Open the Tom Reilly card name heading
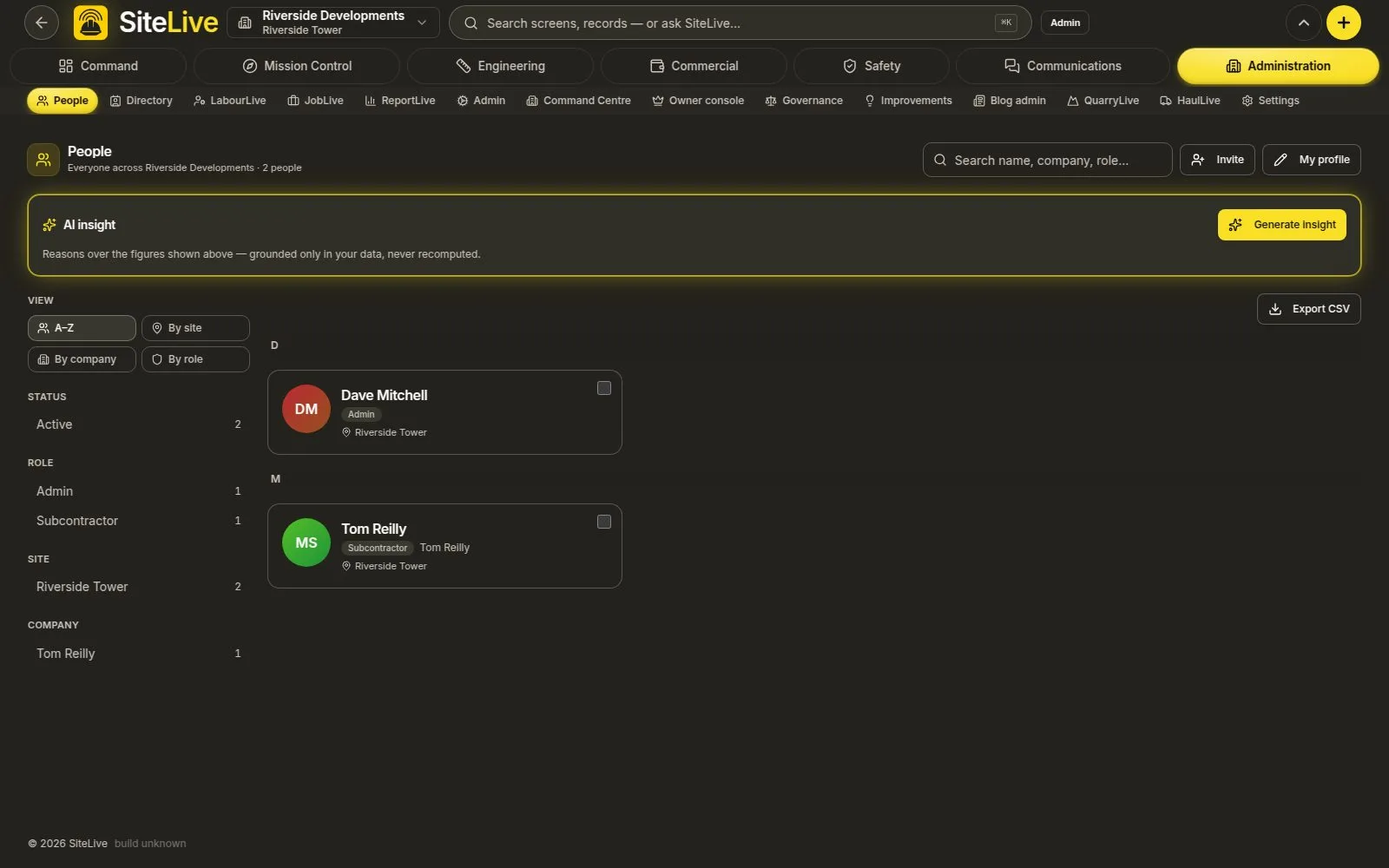This screenshot has width=1389, height=868. (373, 529)
